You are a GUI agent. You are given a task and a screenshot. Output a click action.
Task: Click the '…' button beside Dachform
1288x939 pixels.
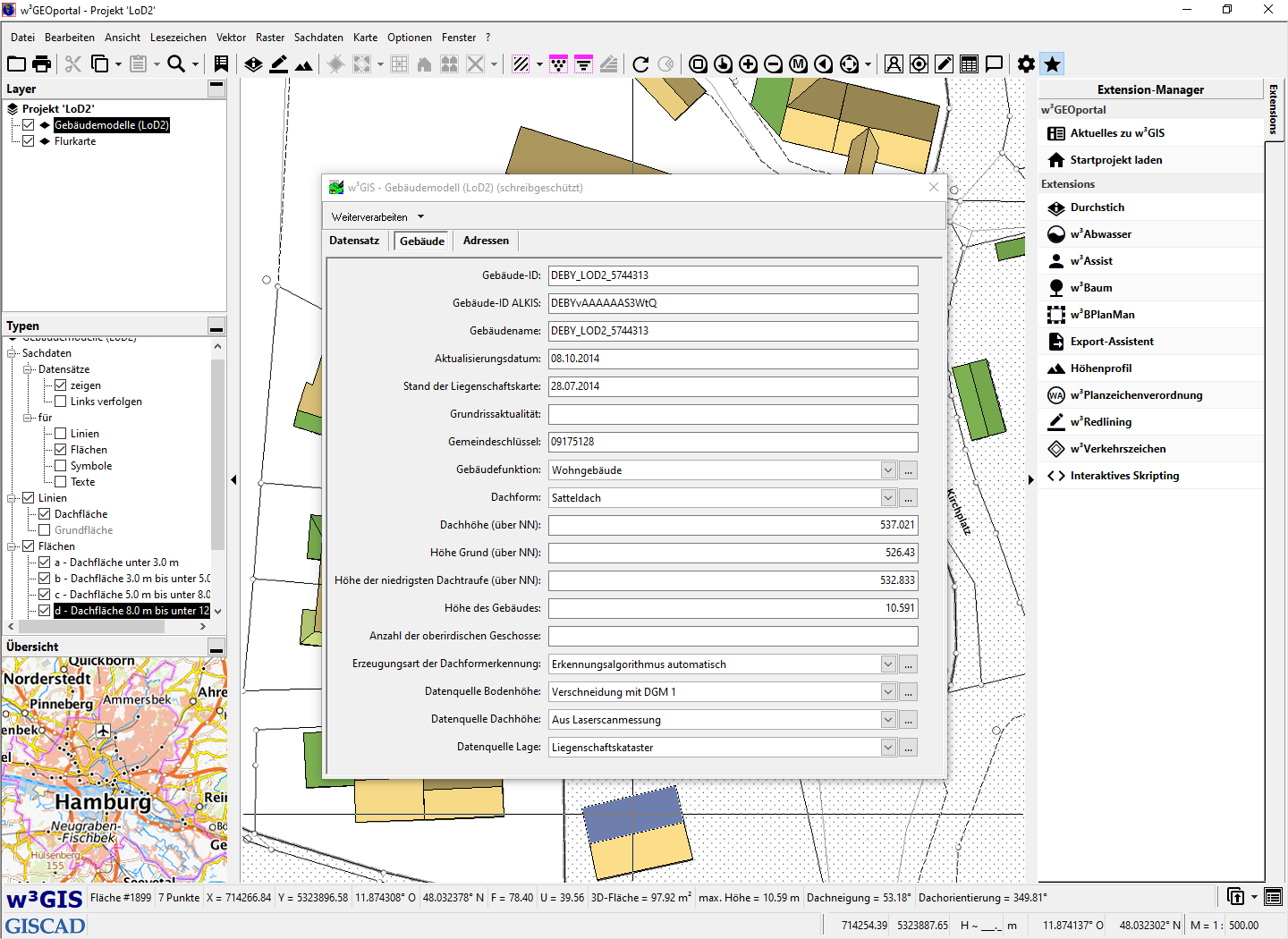(x=909, y=498)
